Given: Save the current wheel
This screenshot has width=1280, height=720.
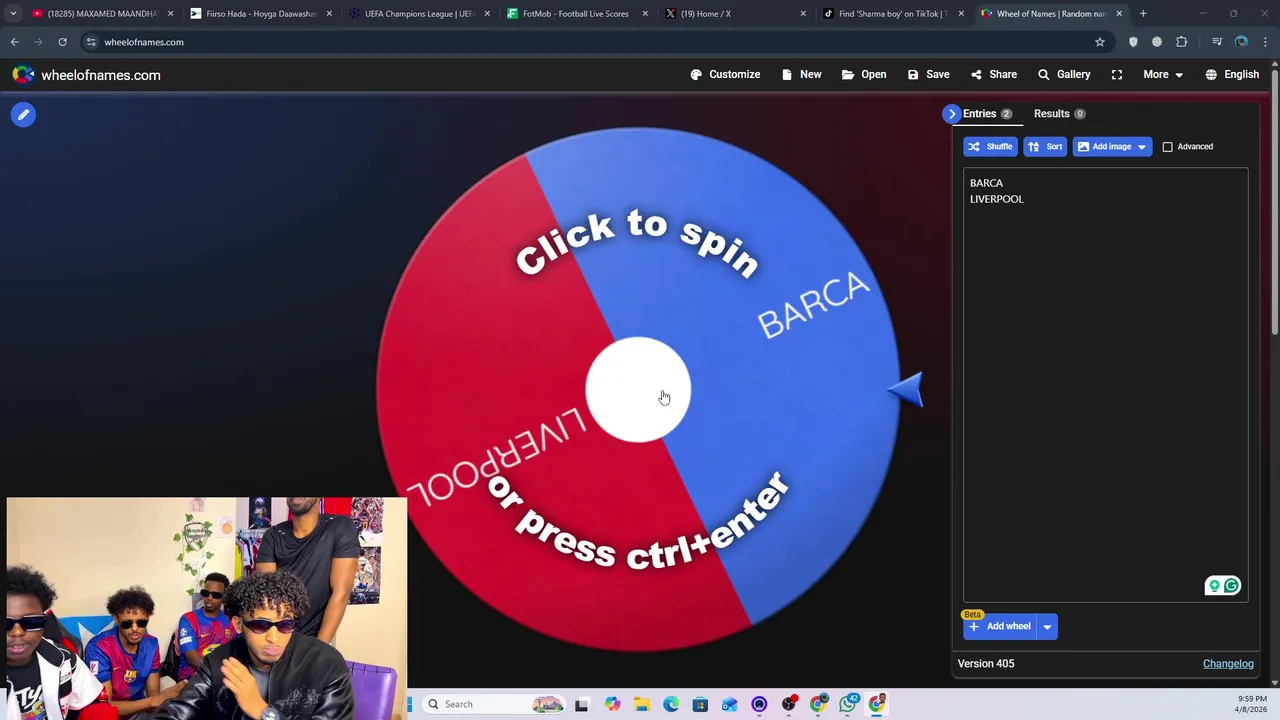Looking at the screenshot, I should coord(928,74).
